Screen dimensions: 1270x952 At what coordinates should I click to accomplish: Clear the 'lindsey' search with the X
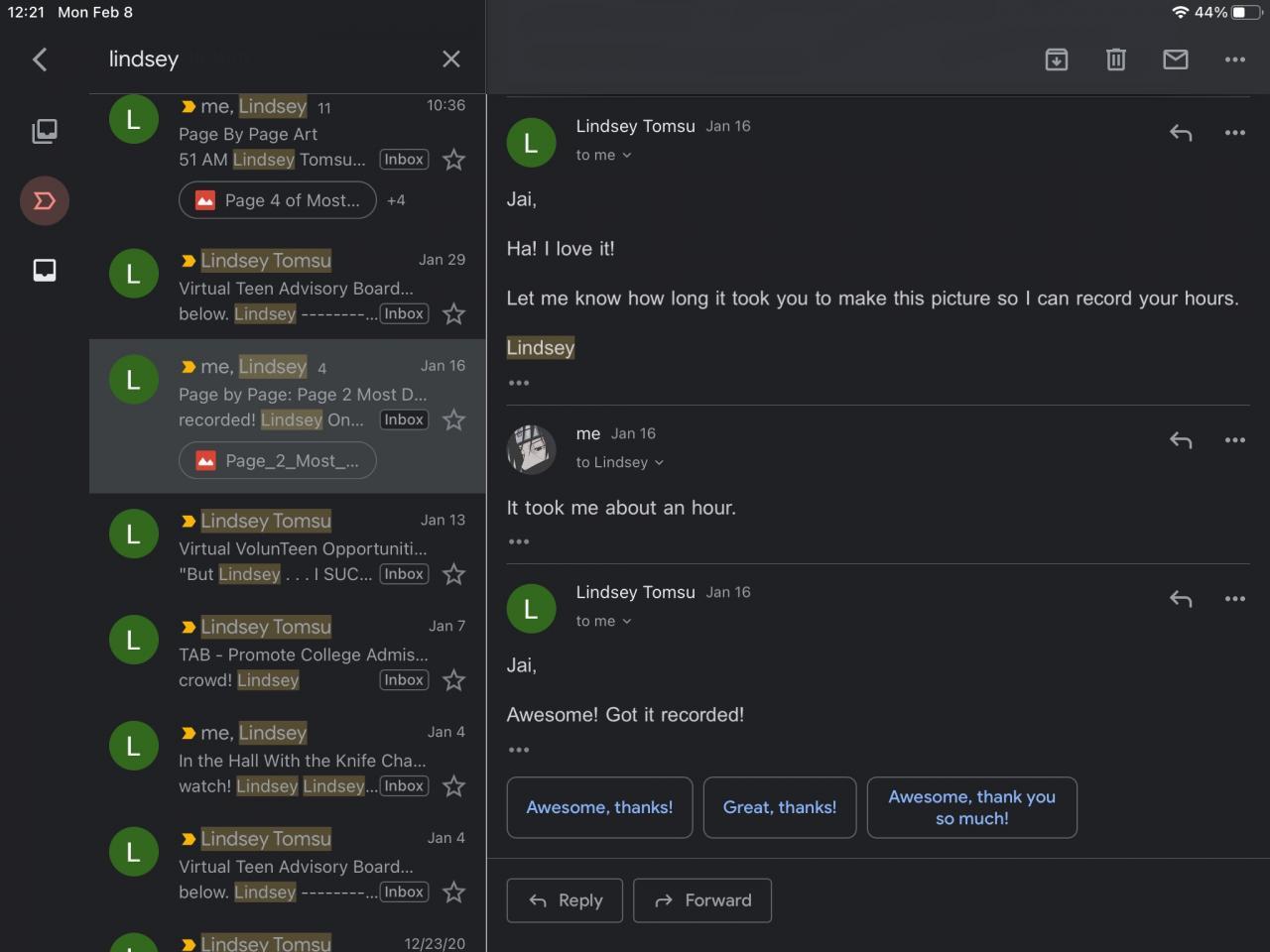tap(451, 59)
